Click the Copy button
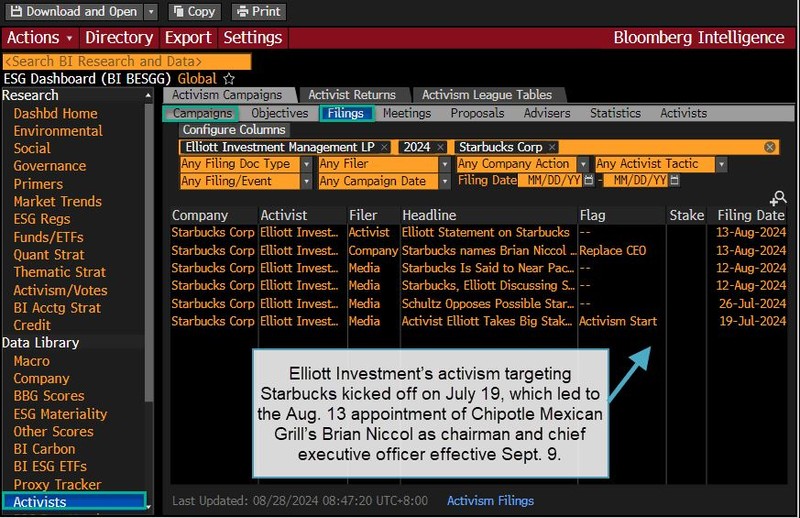Viewport: 800px width, 518px height. coord(194,11)
